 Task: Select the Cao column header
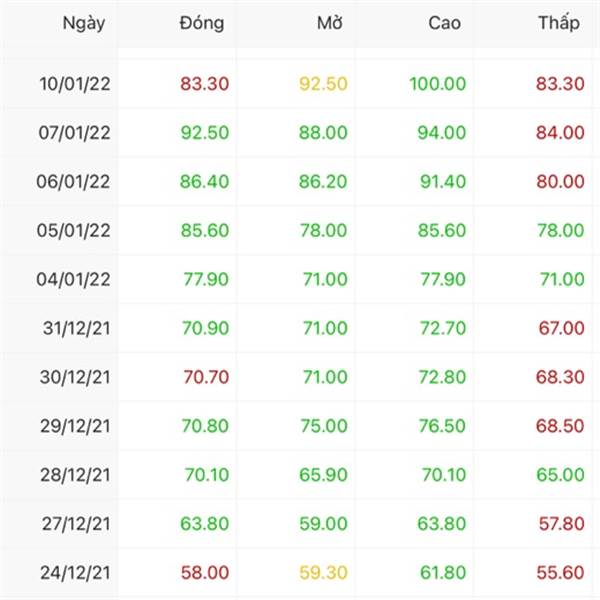tap(444, 23)
